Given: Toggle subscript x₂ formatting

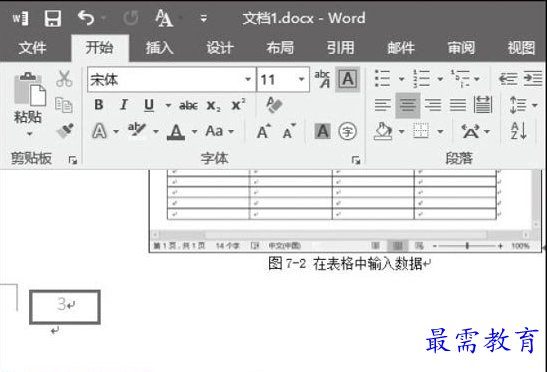Looking at the screenshot, I should pyautogui.click(x=213, y=105).
